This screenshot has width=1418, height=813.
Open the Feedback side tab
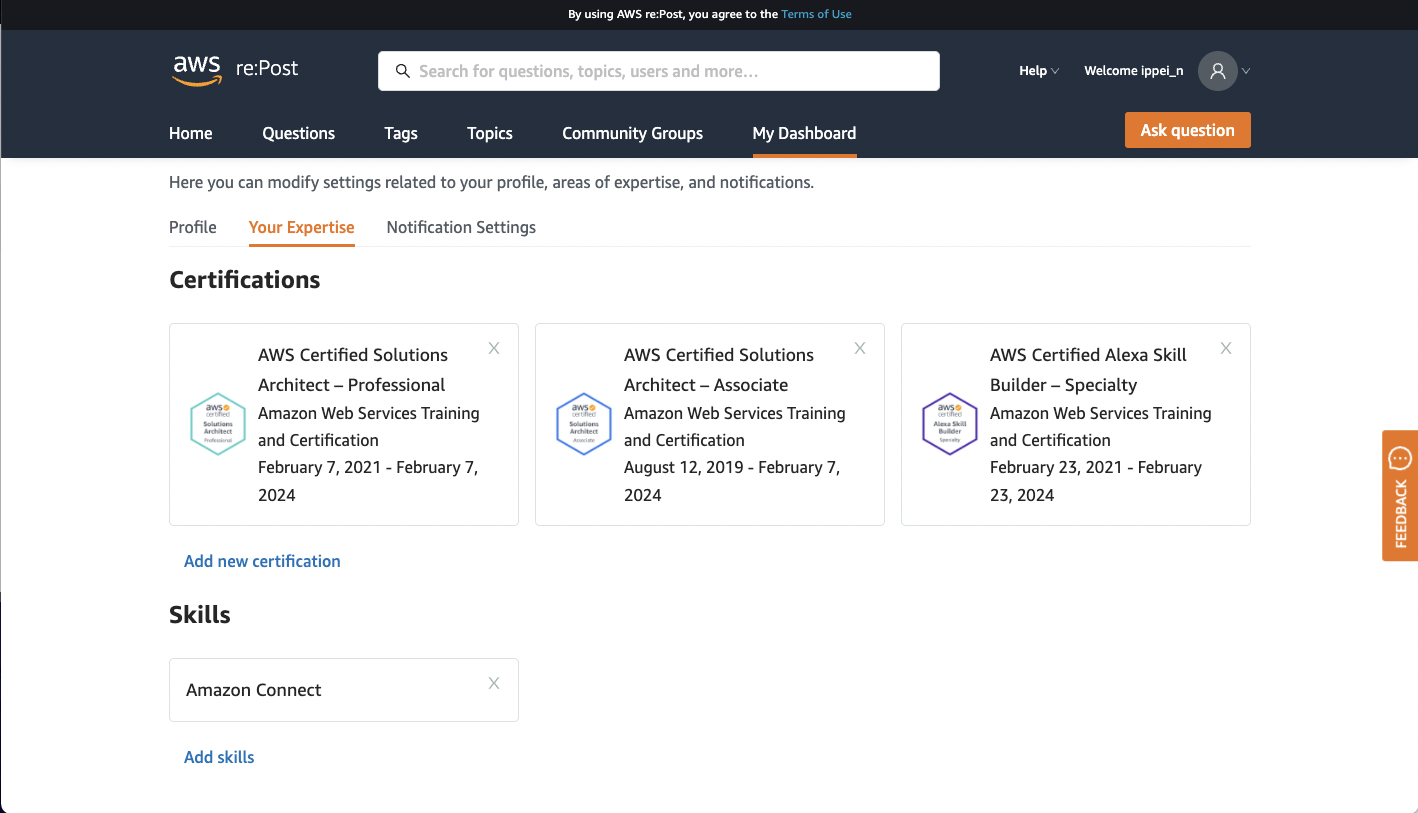click(1400, 495)
